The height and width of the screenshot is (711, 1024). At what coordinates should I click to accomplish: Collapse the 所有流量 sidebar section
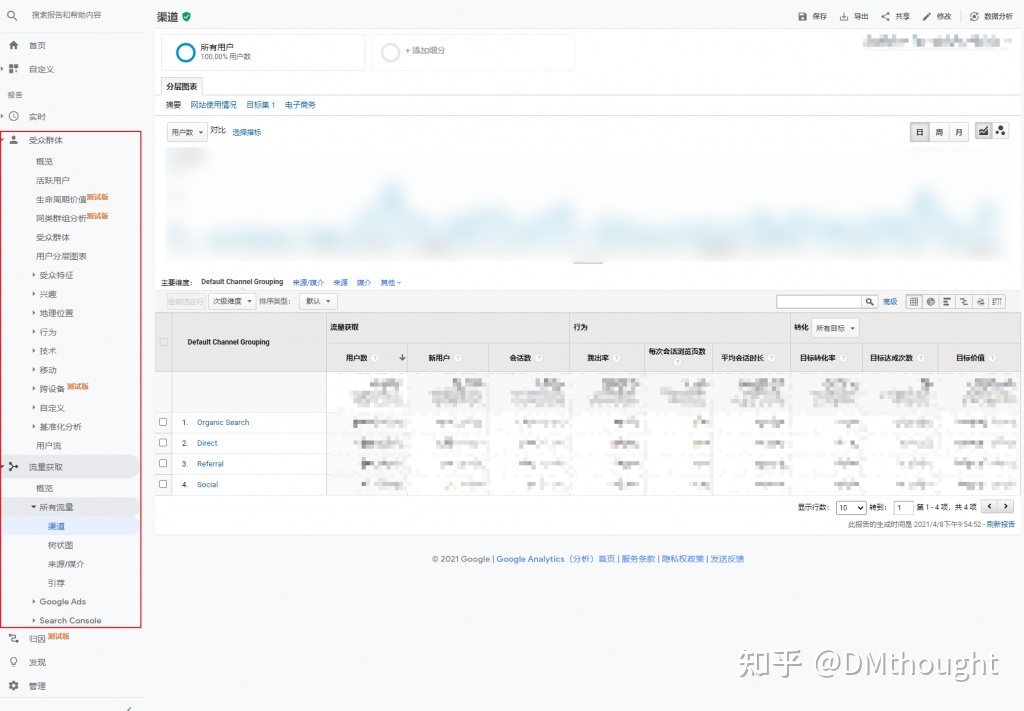coord(56,507)
